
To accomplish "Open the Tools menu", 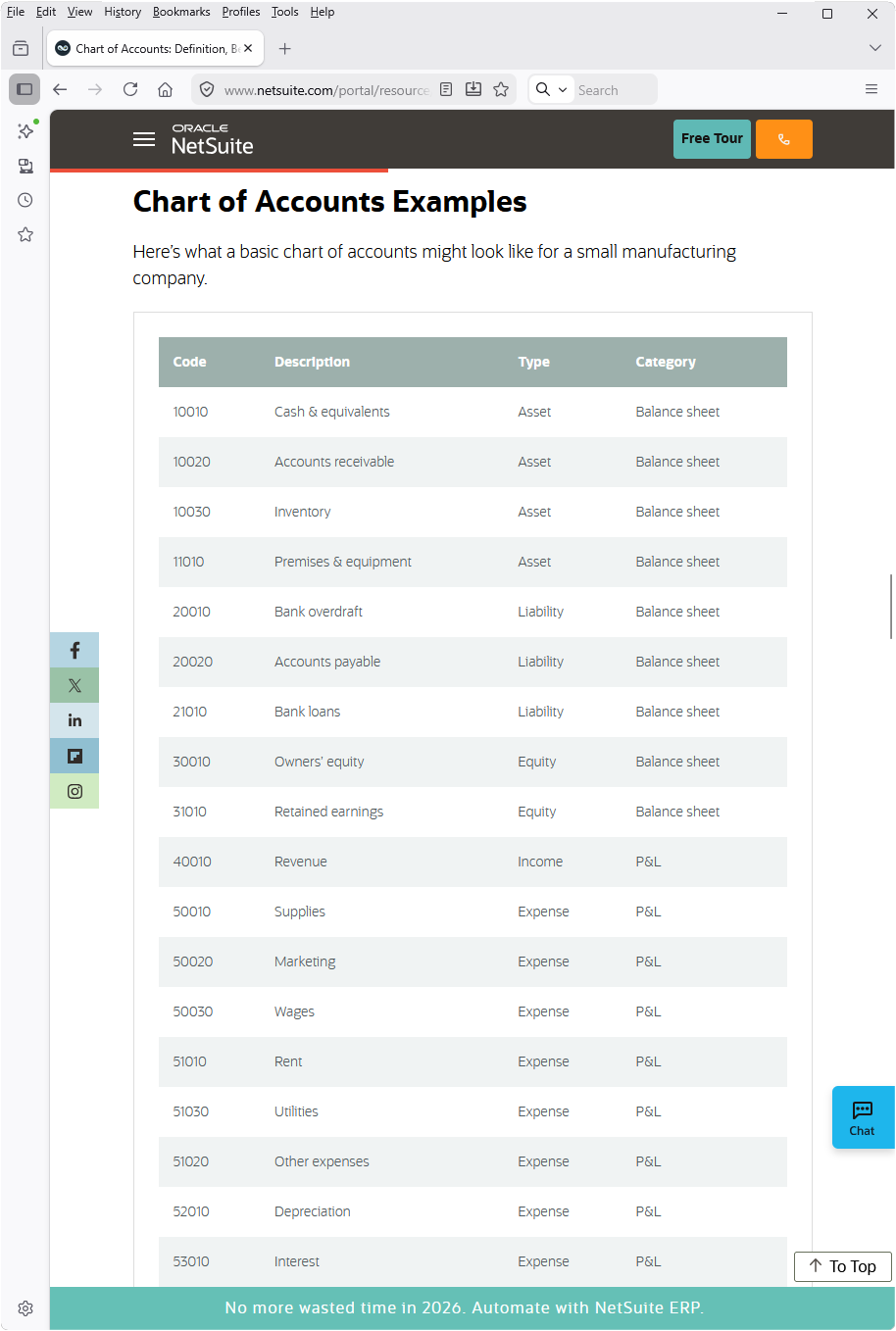I will (x=284, y=12).
